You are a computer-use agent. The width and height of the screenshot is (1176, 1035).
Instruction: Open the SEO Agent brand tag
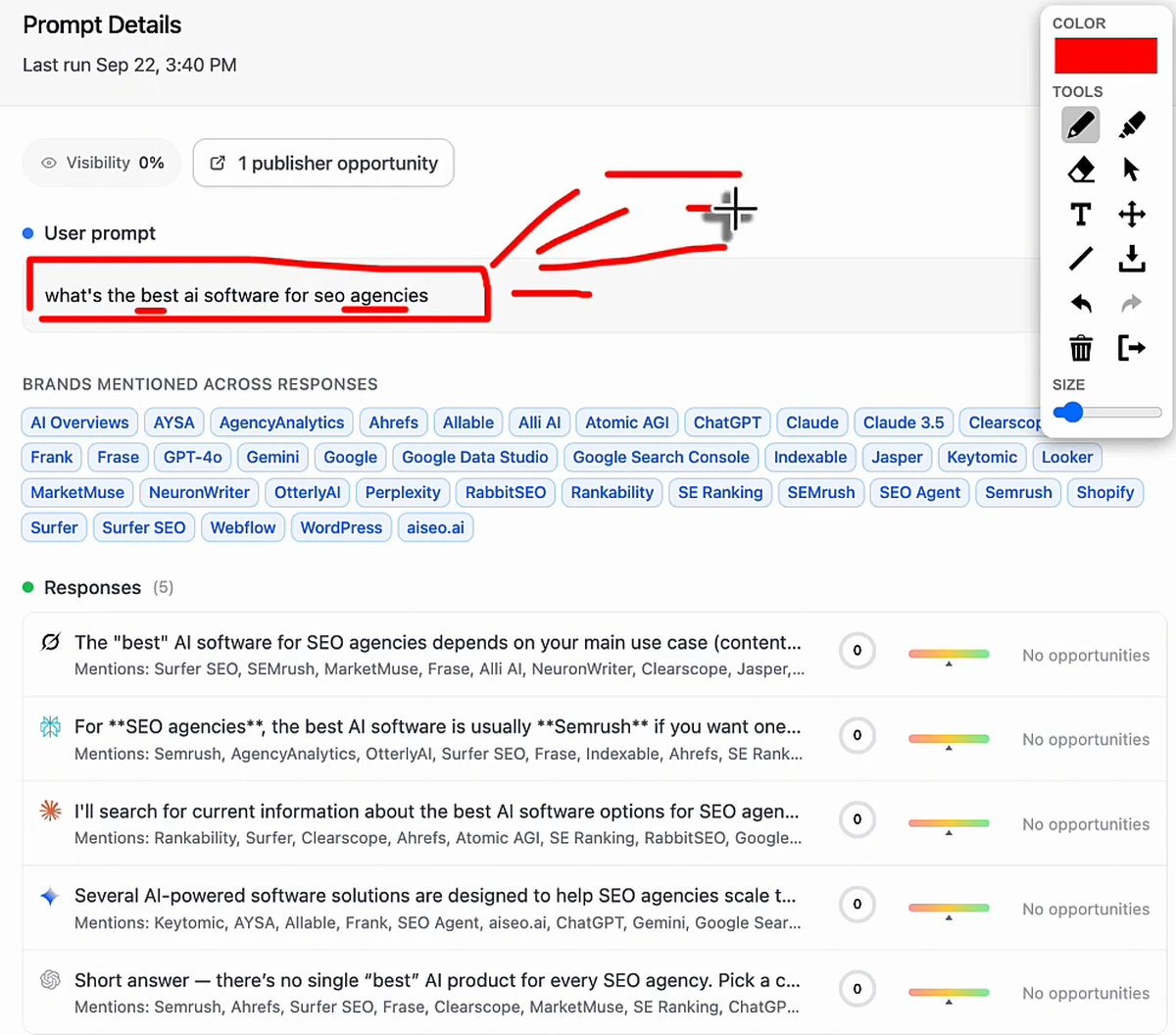pyautogui.click(x=919, y=492)
